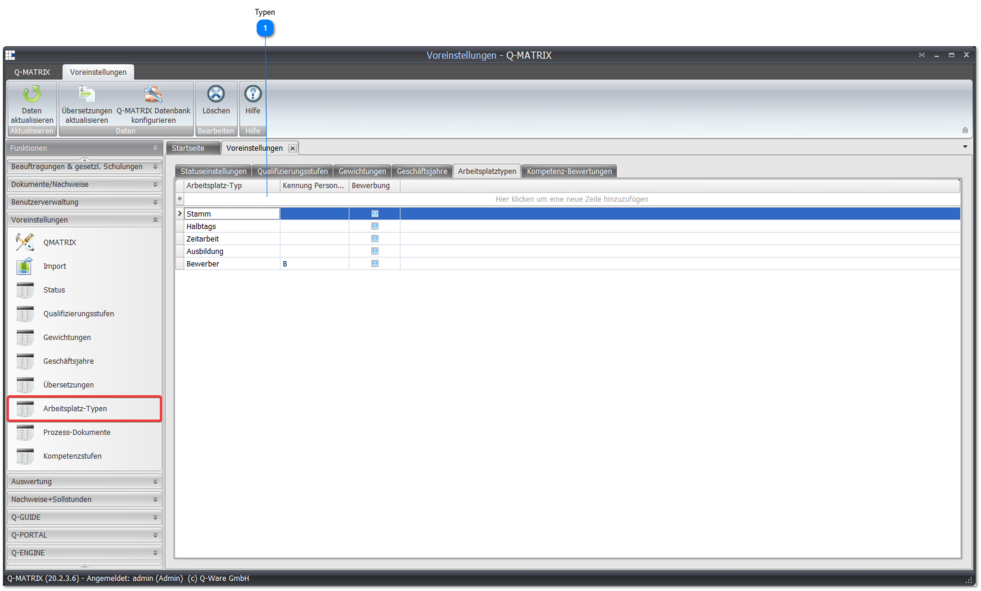Open the Kompetenz-Bewertungen tab
The width and height of the screenshot is (981, 591).
point(569,171)
